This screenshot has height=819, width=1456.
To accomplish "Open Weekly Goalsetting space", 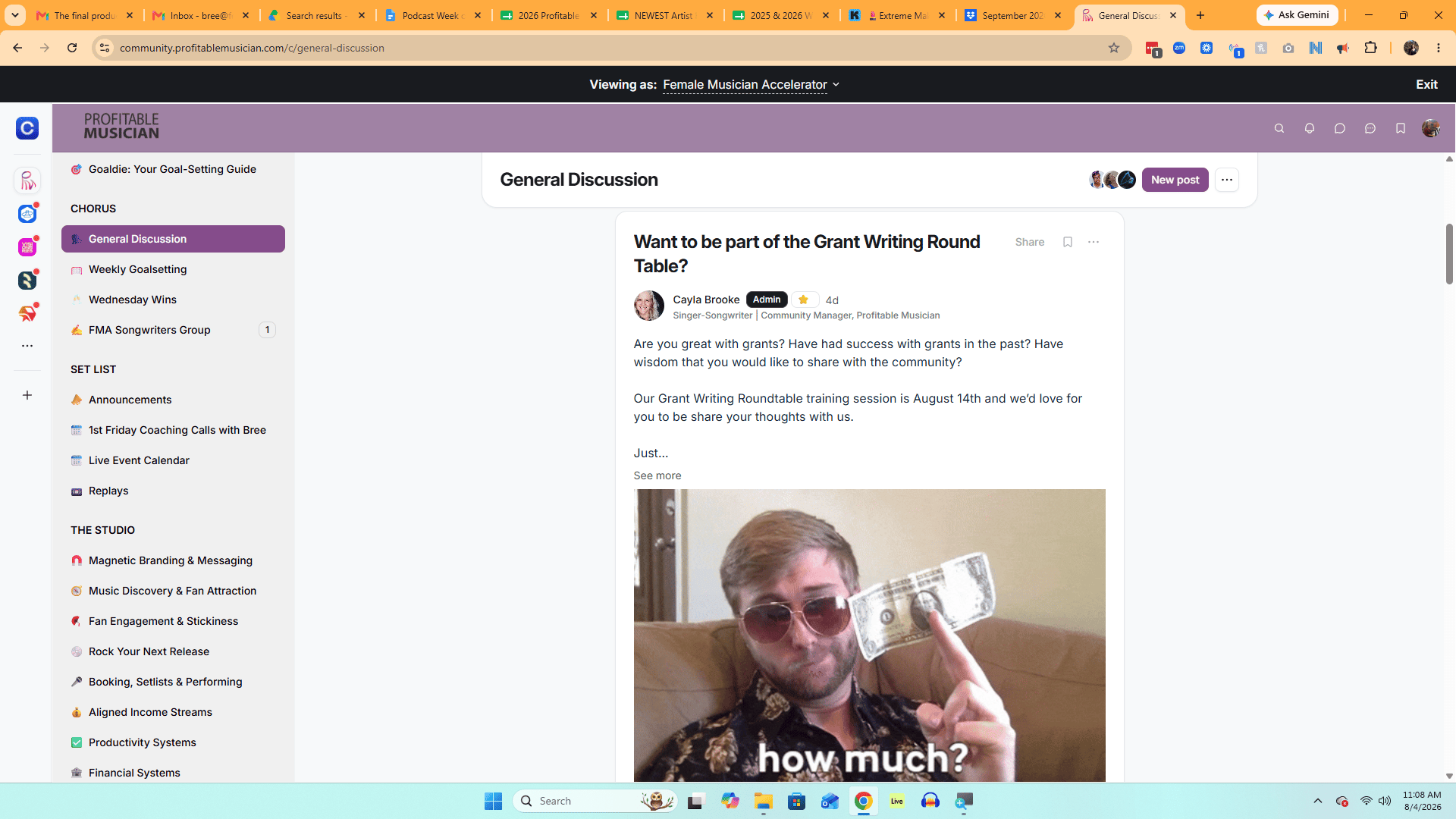I will coord(173,269).
